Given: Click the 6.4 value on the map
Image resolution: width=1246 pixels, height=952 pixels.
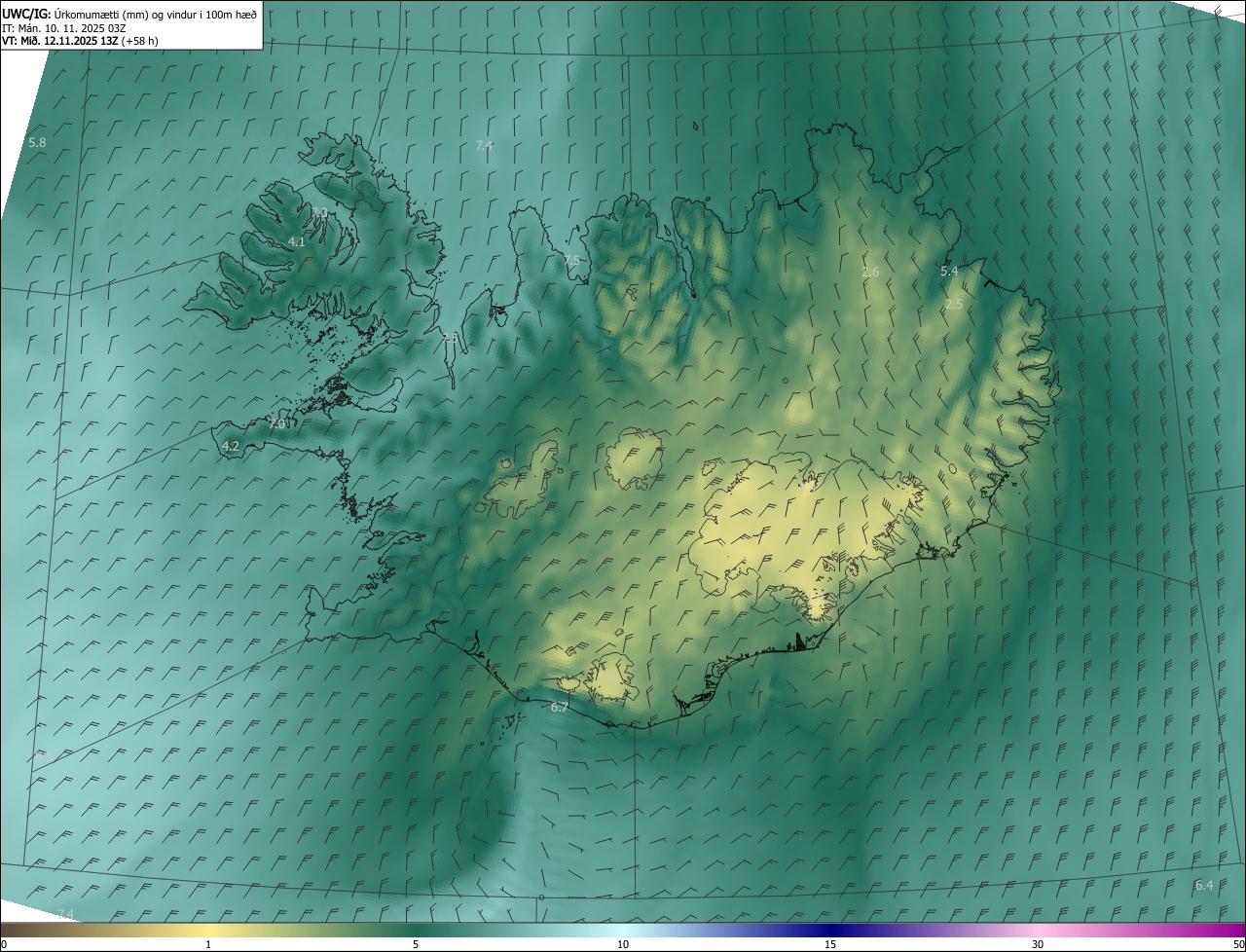Looking at the screenshot, I should coord(1204,885).
